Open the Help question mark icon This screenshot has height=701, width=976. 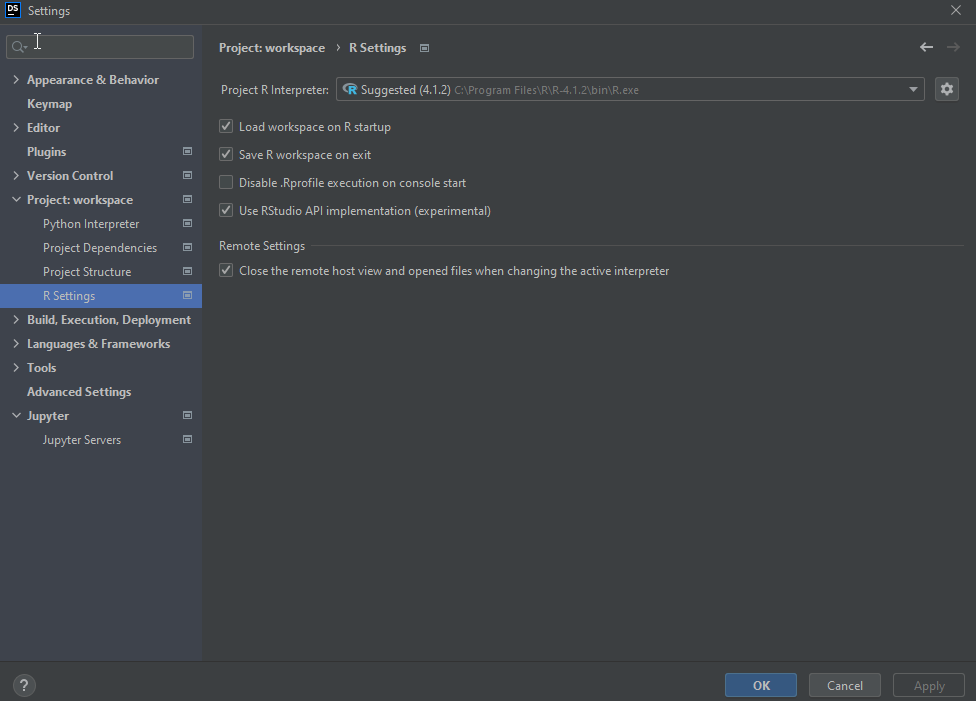click(23, 685)
